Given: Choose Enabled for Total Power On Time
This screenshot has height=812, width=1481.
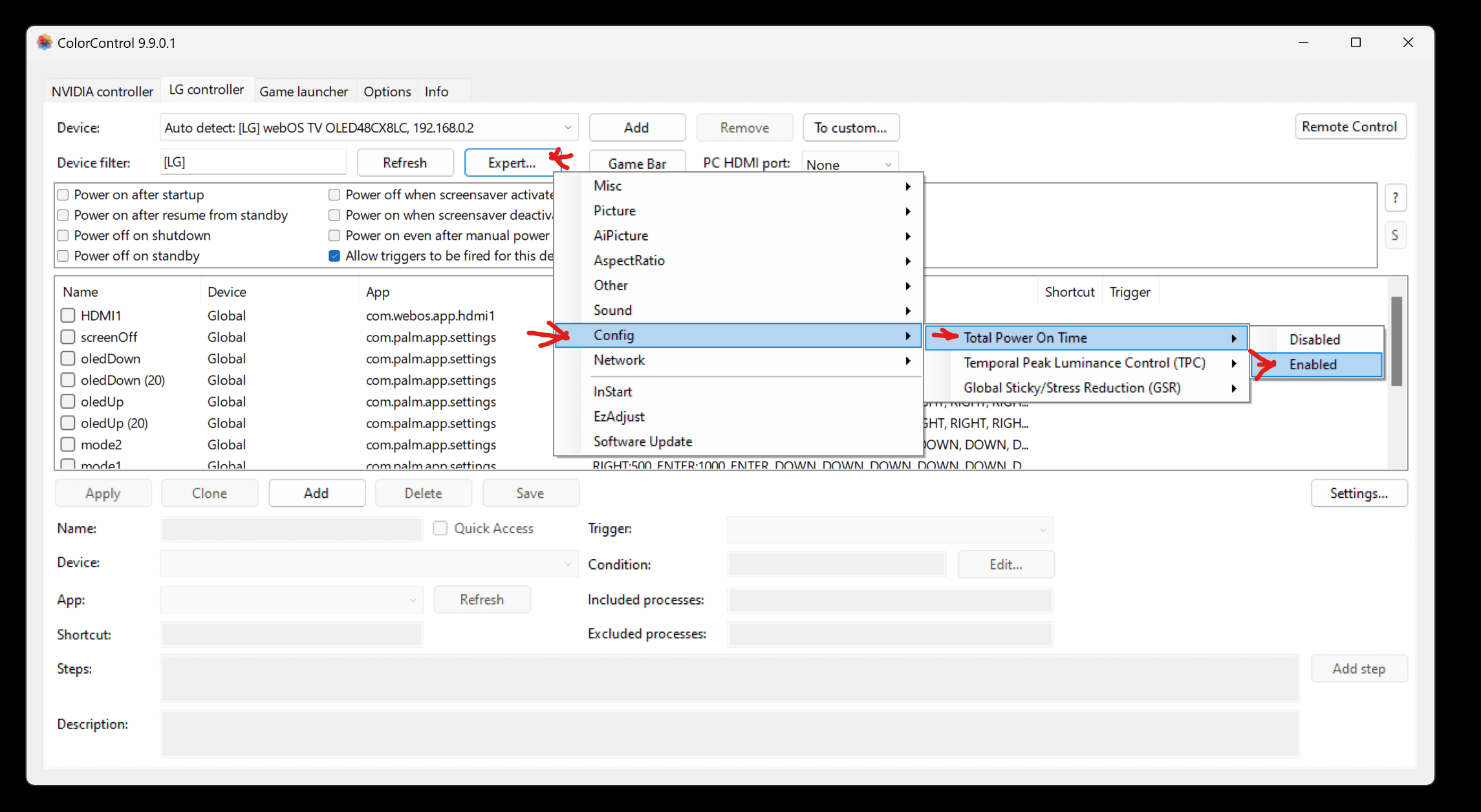Looking at the screenshot, I should (1316, 365).
